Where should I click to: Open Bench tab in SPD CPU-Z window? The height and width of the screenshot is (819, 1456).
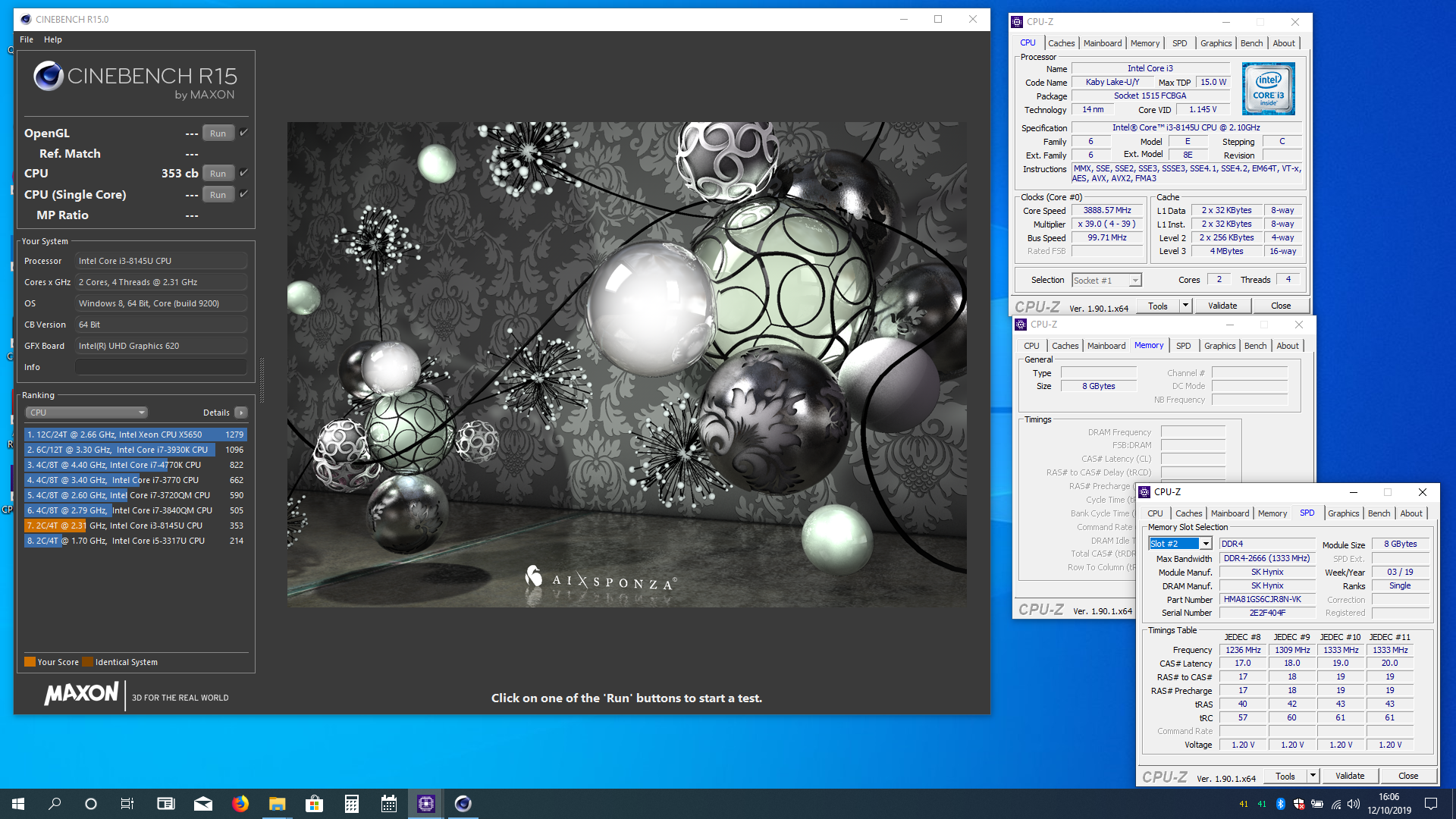(1379, 513)
